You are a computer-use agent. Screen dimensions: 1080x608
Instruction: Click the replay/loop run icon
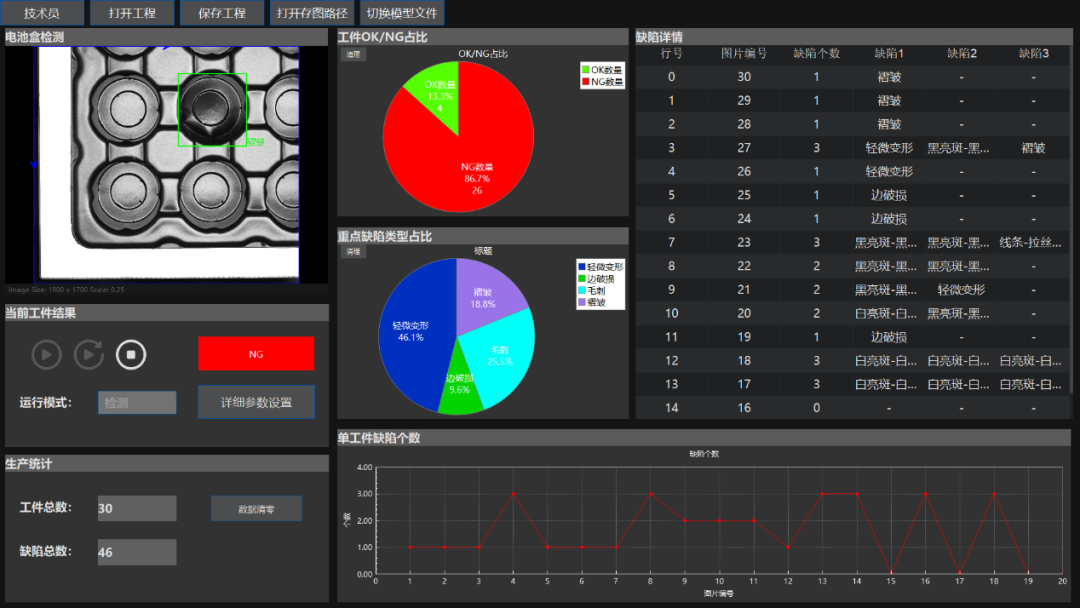pyautogui.click(x=88, y=354)
